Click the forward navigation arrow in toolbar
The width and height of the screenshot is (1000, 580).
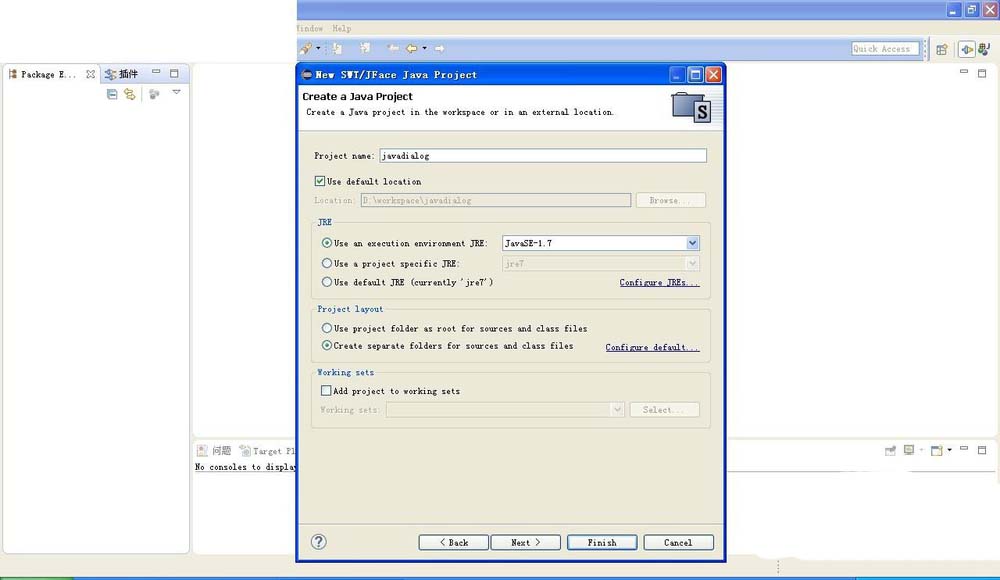coord(439,48)
